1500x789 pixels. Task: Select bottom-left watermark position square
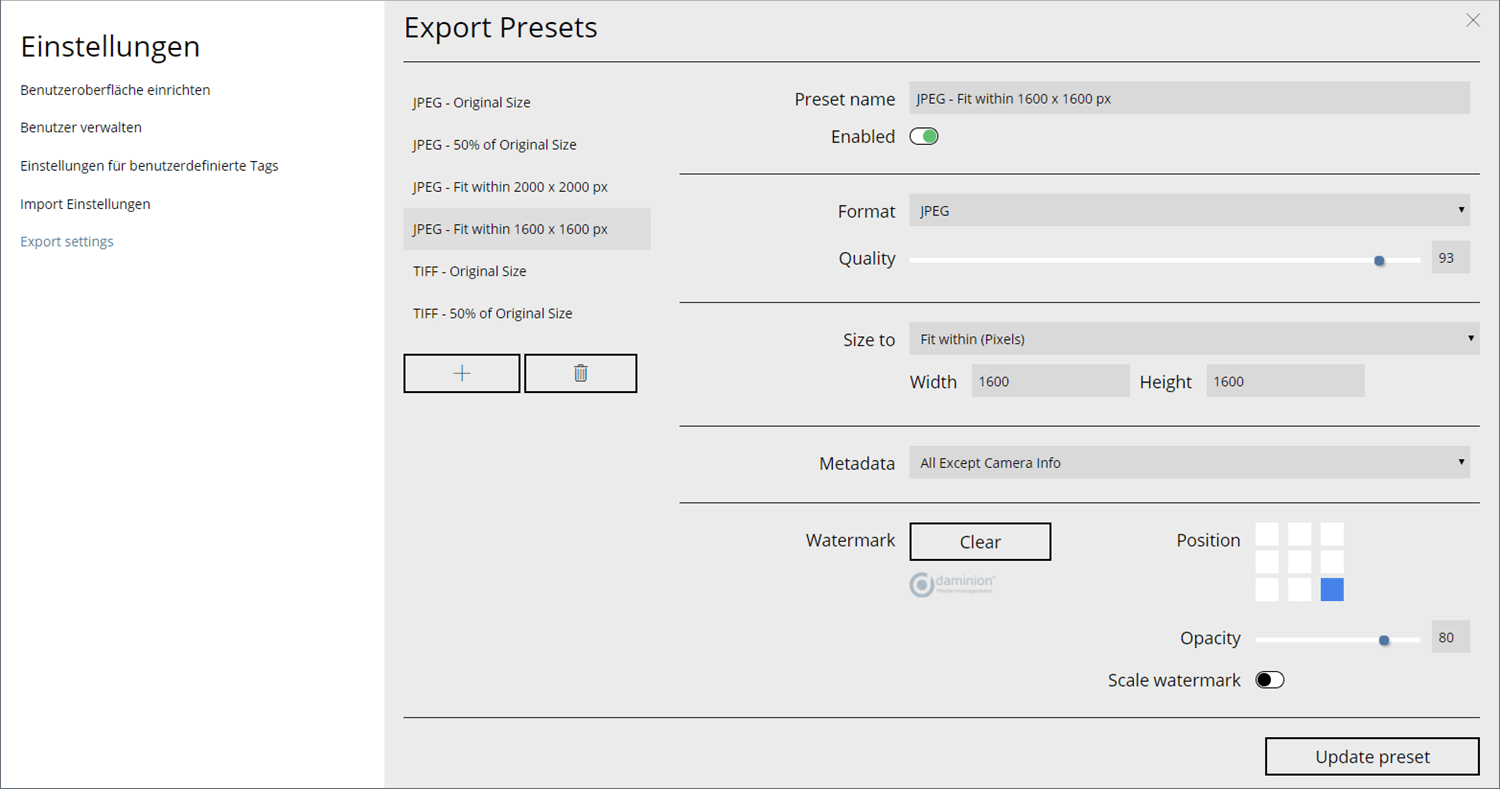(1267, 589)
